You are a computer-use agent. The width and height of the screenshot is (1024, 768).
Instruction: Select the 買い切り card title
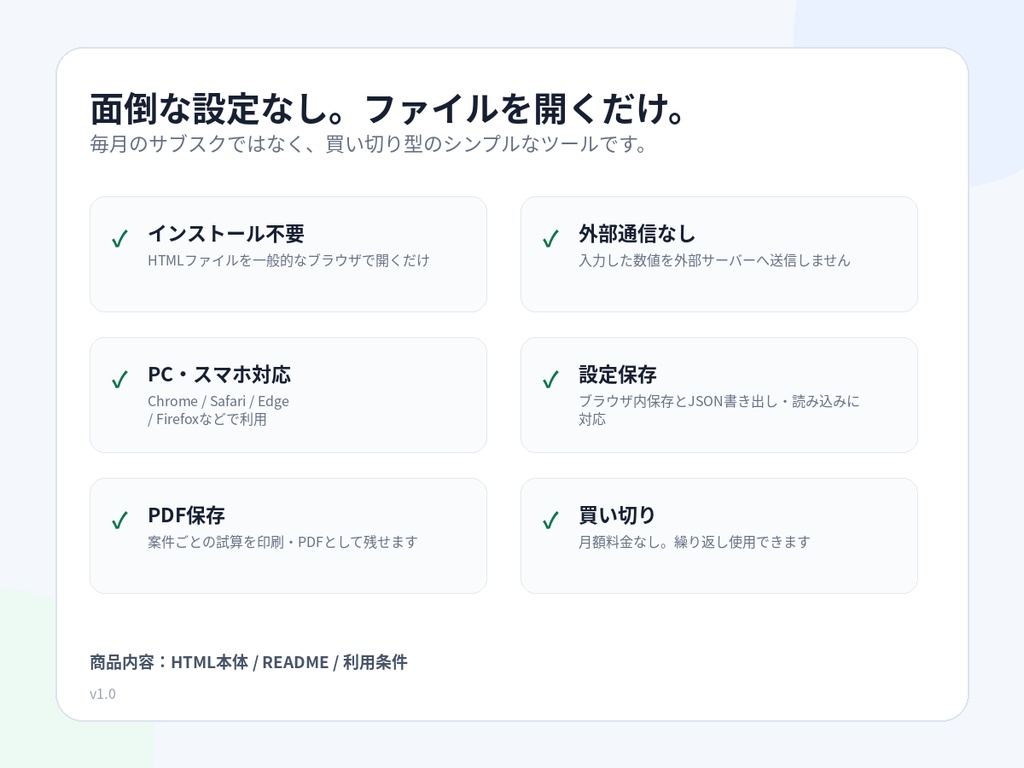point(616,515)
